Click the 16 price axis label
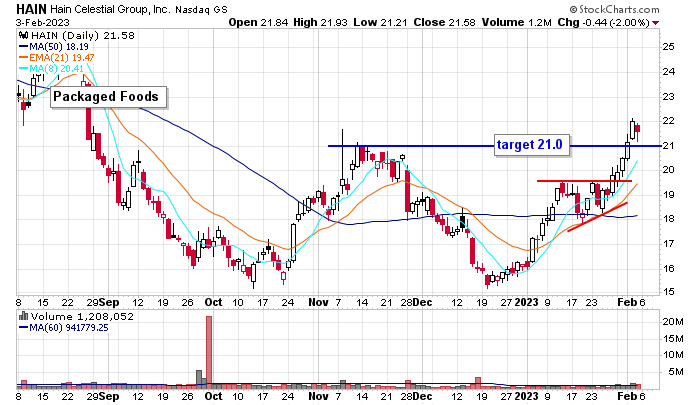The image size is (700, 405). [x=668, y=268]
